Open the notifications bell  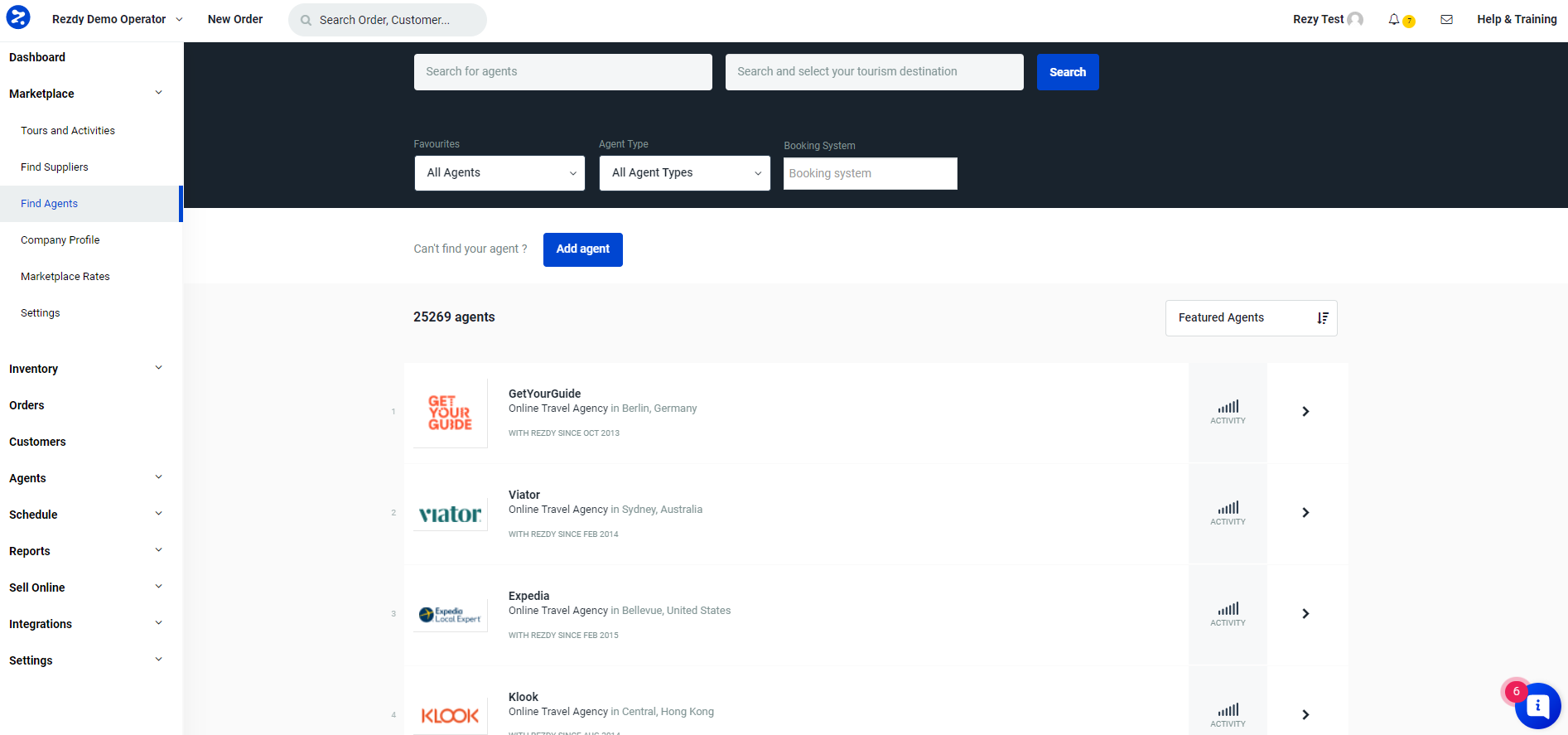pos(1394,19)
